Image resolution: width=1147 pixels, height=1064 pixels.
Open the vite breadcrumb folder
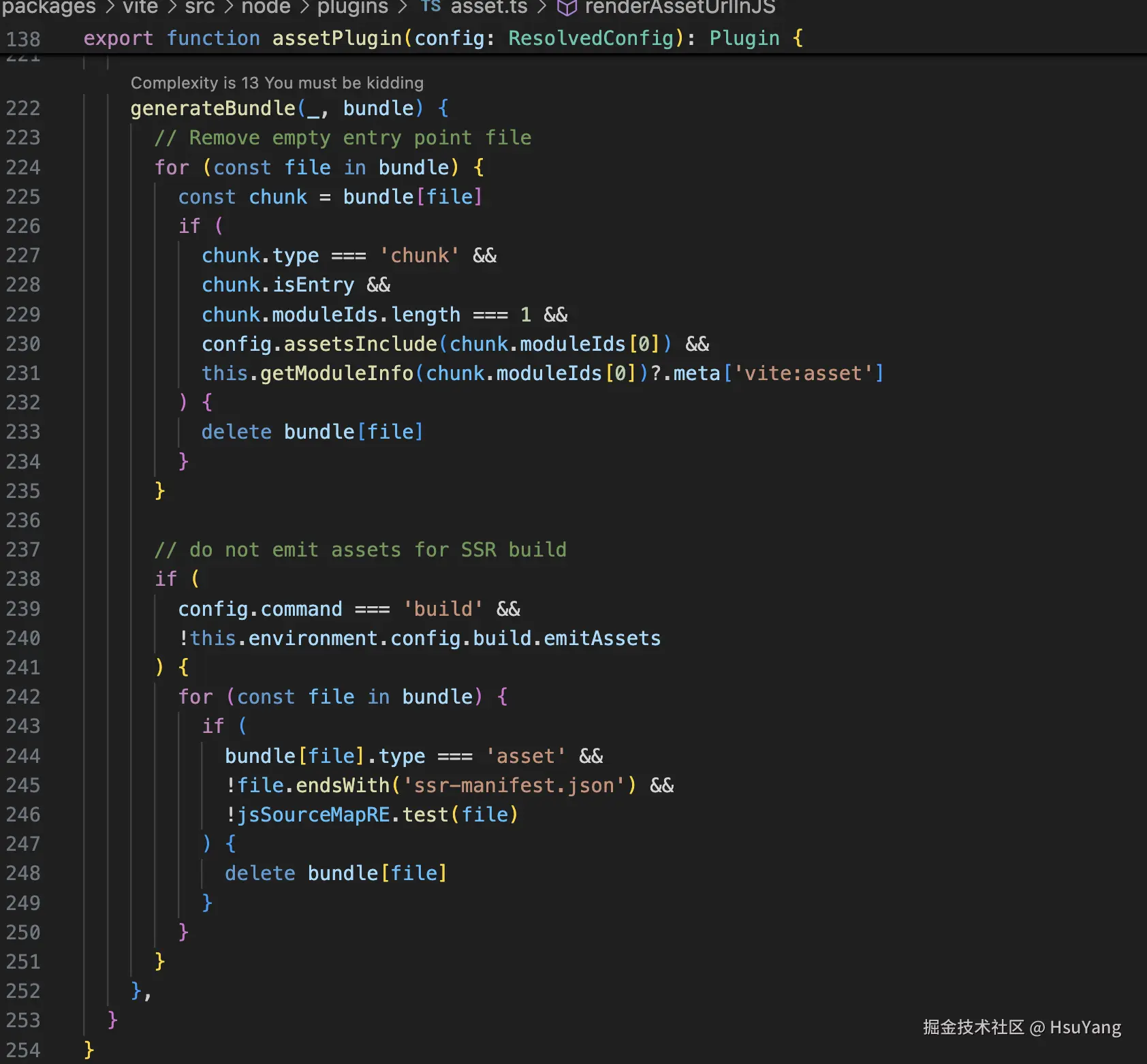pyautogui.click(x=140, y=7)
